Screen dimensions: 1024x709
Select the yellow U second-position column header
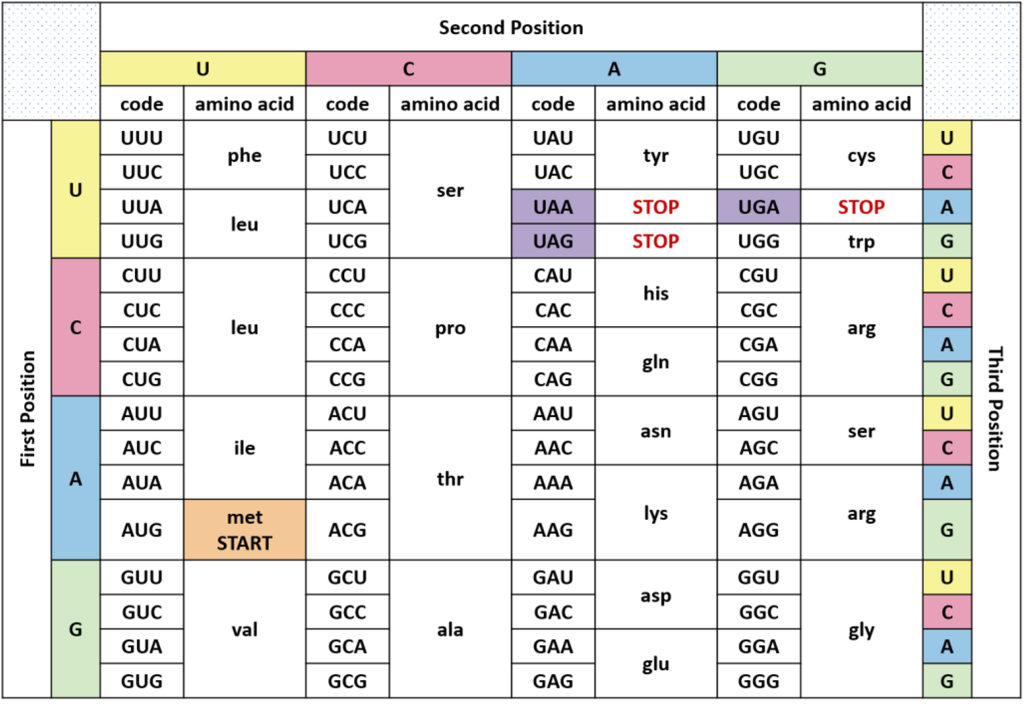[x=203, y=69]
